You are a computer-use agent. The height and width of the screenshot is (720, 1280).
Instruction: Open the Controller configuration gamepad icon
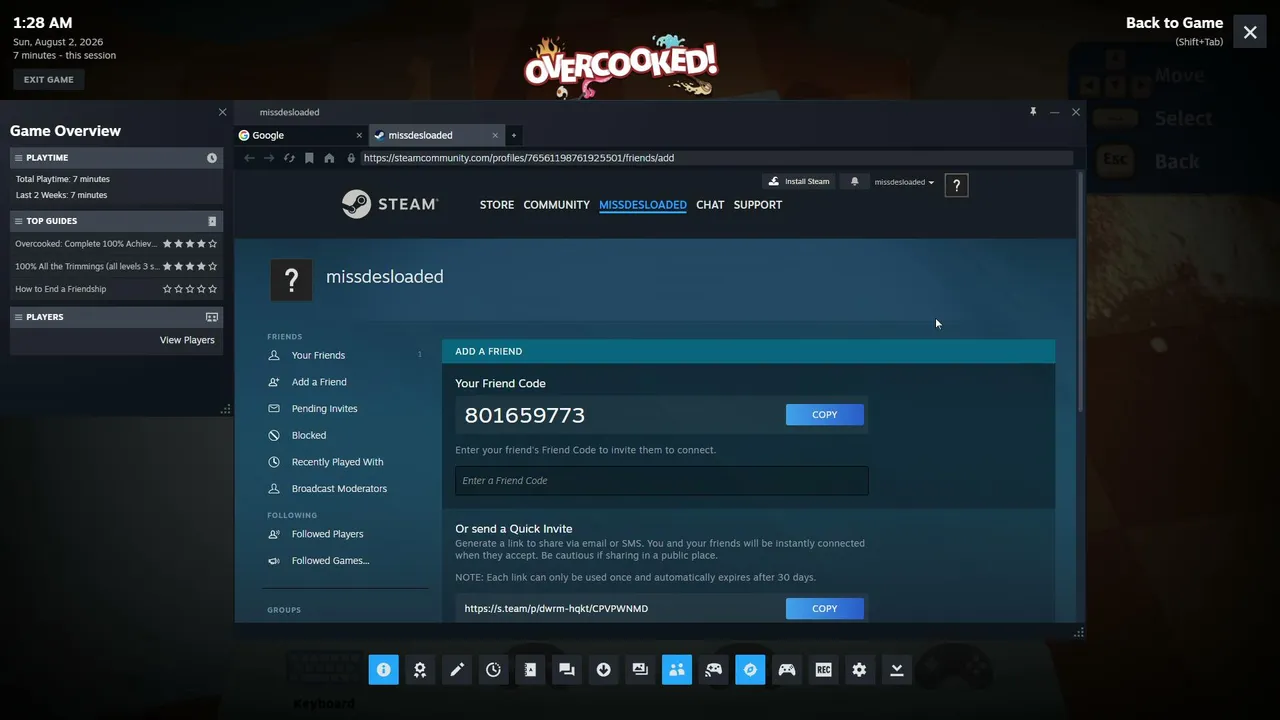787,670
